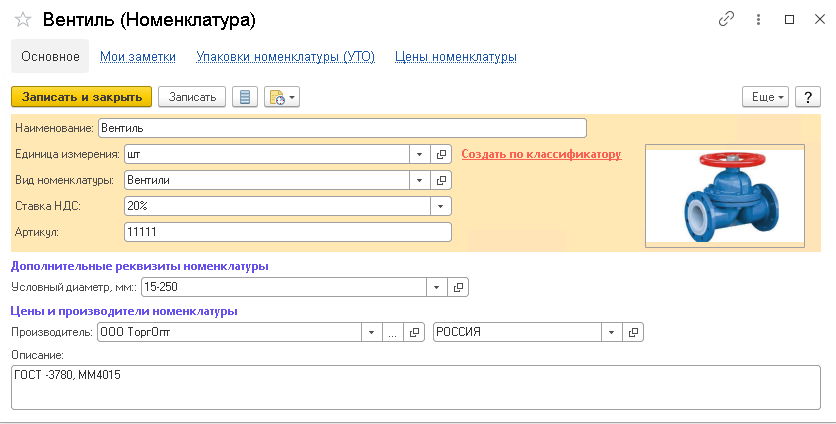Click the Единица измерения field showing шт

(267, 154)
